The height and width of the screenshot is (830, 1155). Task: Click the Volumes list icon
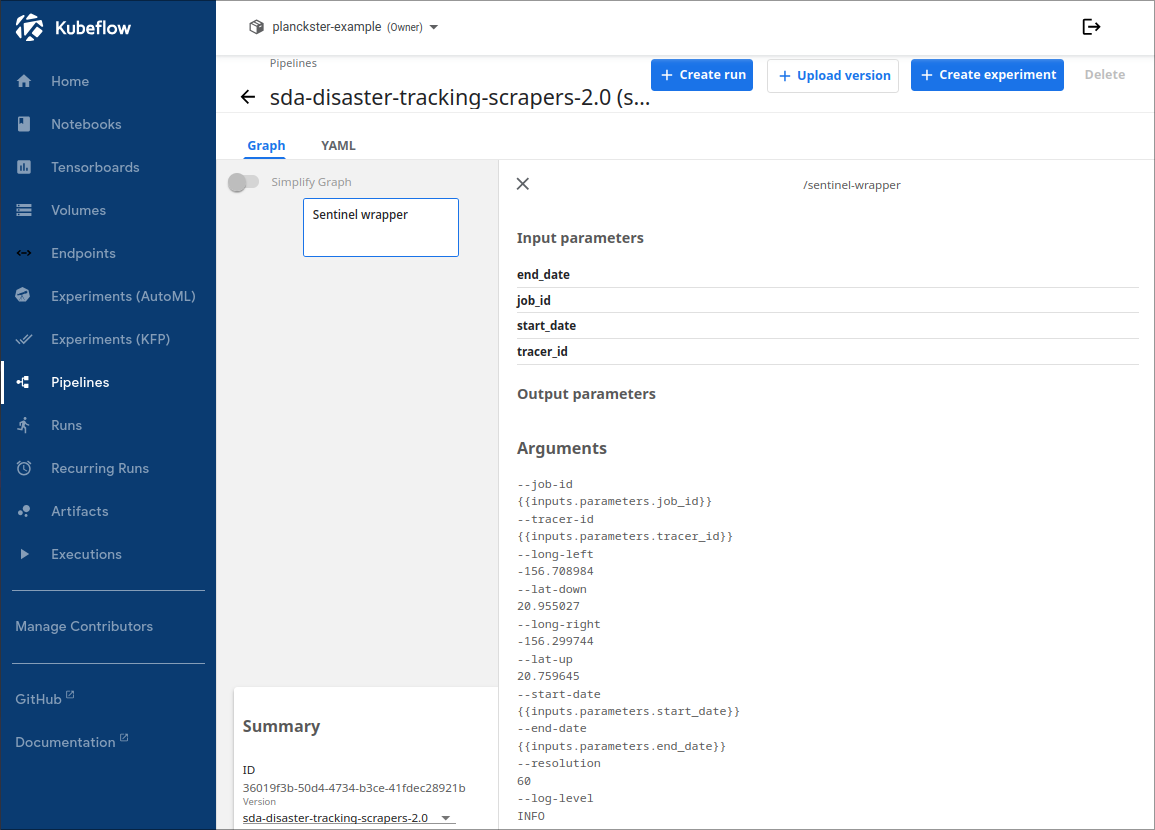24,210
